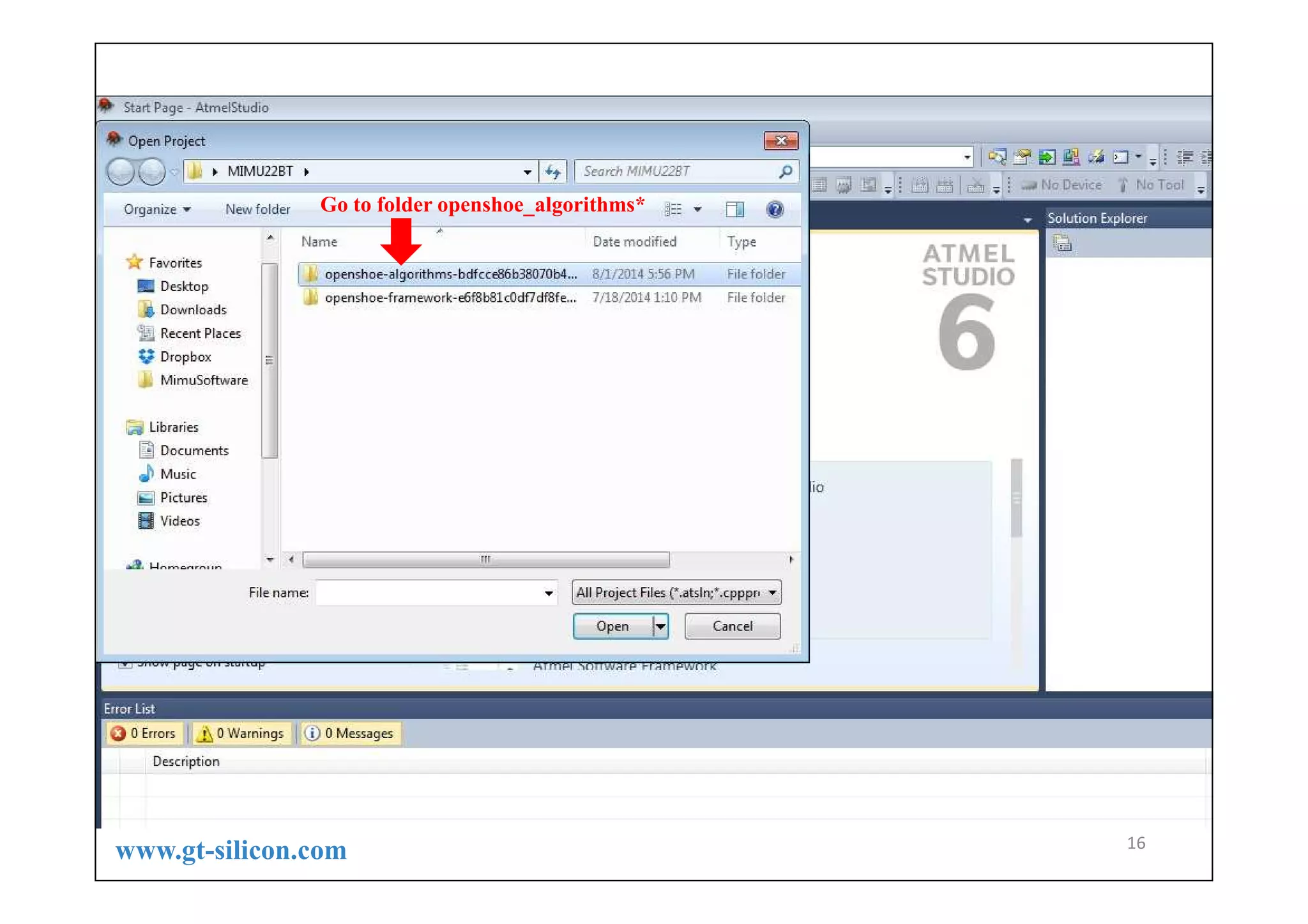Image resolution: width=1308 pixels, height=924 pixels.
Task: Click the Open button
Action: (612, 626)
